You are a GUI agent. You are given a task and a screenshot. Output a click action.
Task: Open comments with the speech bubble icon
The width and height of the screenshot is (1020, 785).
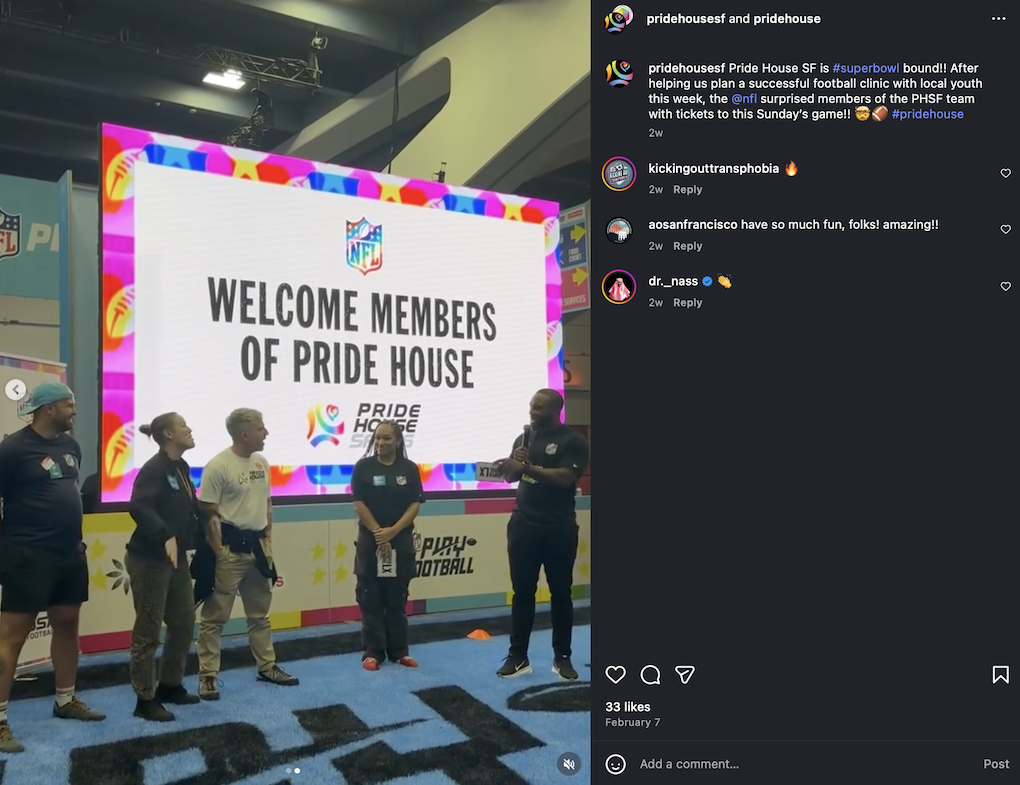(650, 674)
